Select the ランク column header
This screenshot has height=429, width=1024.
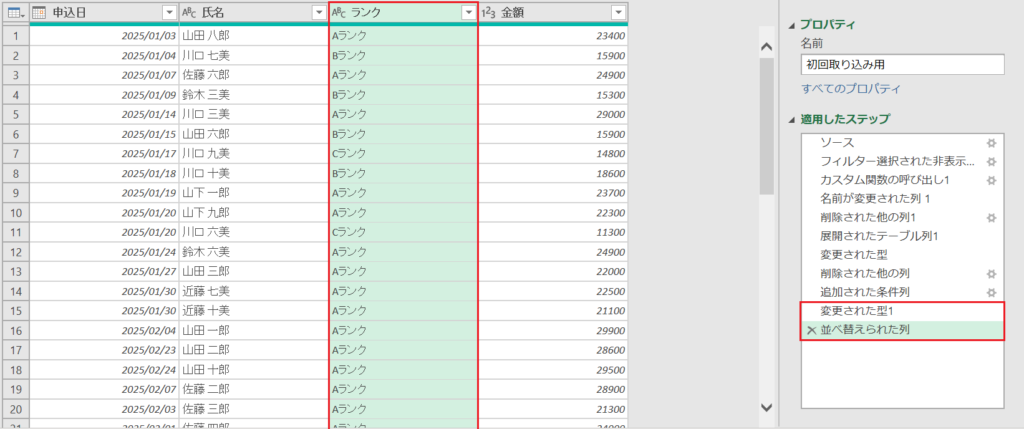coord(403,13)
